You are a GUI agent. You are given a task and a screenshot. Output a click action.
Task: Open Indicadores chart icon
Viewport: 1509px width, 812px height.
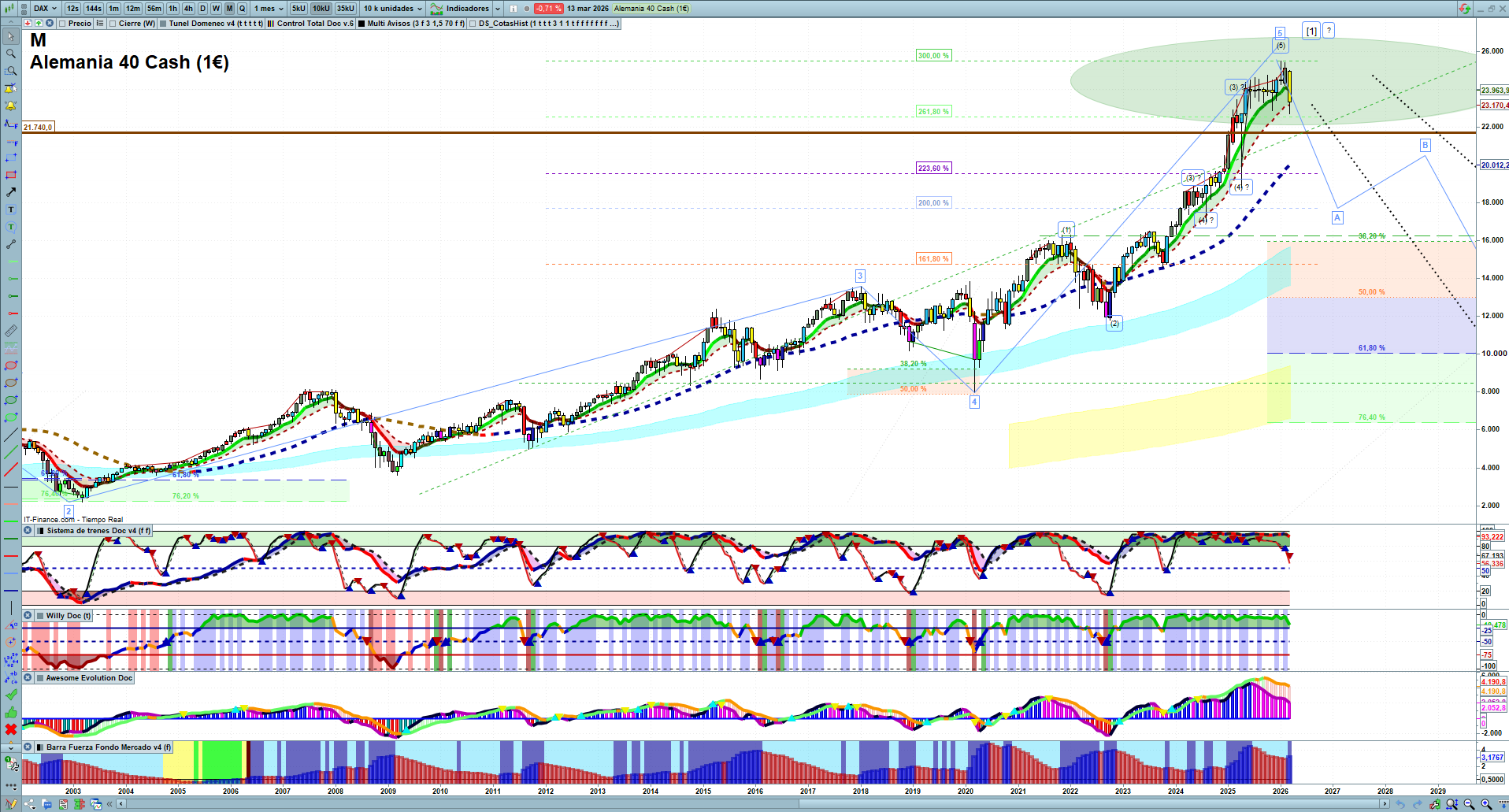click(x=436, y=9)
